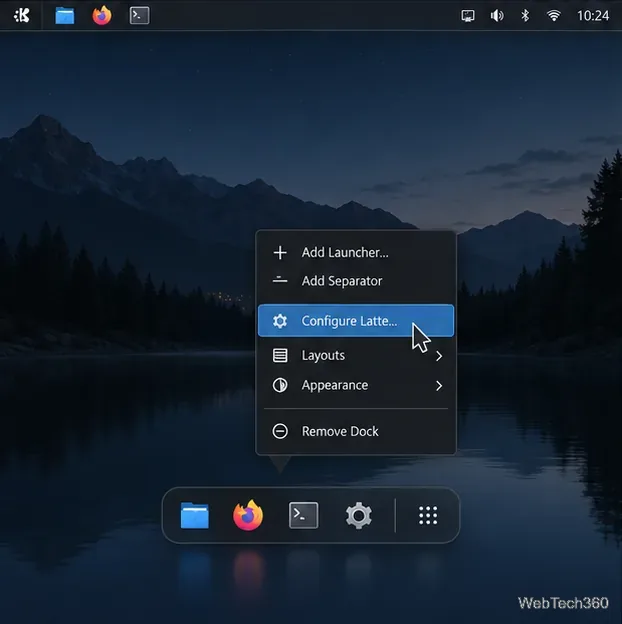Viewport: 622px width, 624px height.
Task: Open the Appearance submenu
Action: click(x=356, y=385)
